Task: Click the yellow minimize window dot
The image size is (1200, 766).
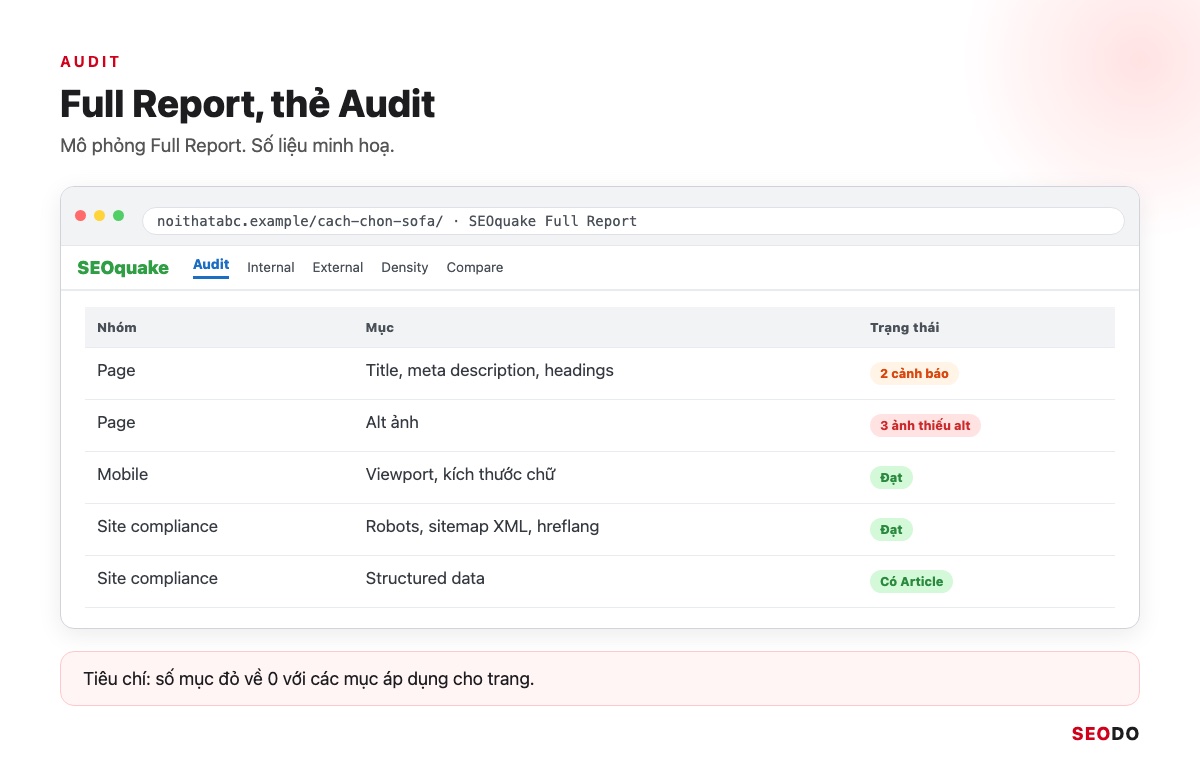Action: point(100,216)
